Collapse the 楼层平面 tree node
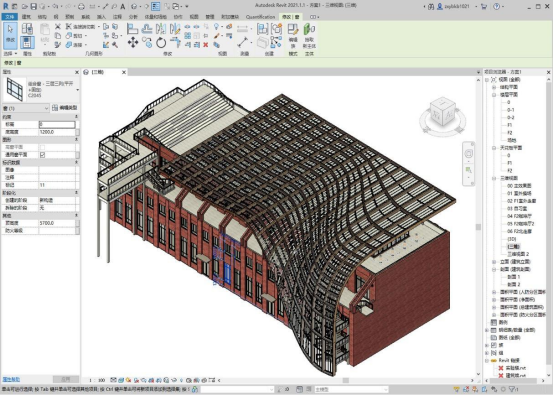Viewport: 554px width, 395px height. point(494,95)
